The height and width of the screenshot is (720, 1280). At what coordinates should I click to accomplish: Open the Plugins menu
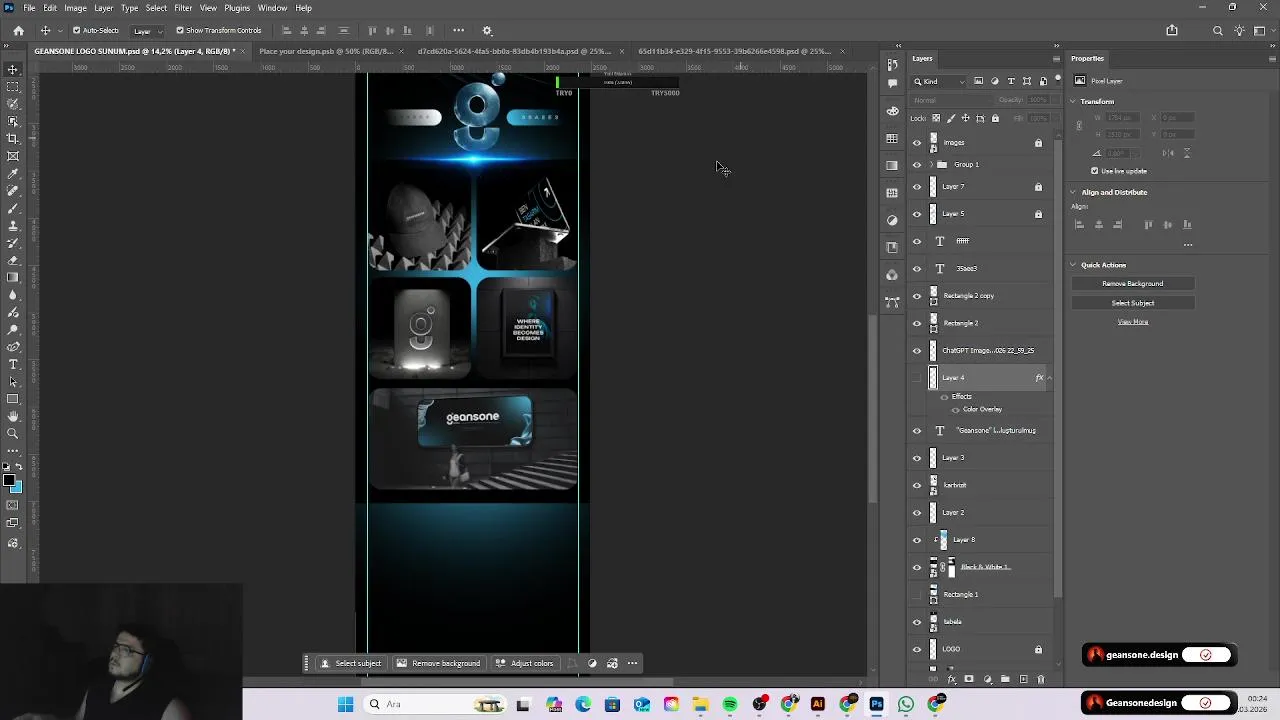coord(237,8)
